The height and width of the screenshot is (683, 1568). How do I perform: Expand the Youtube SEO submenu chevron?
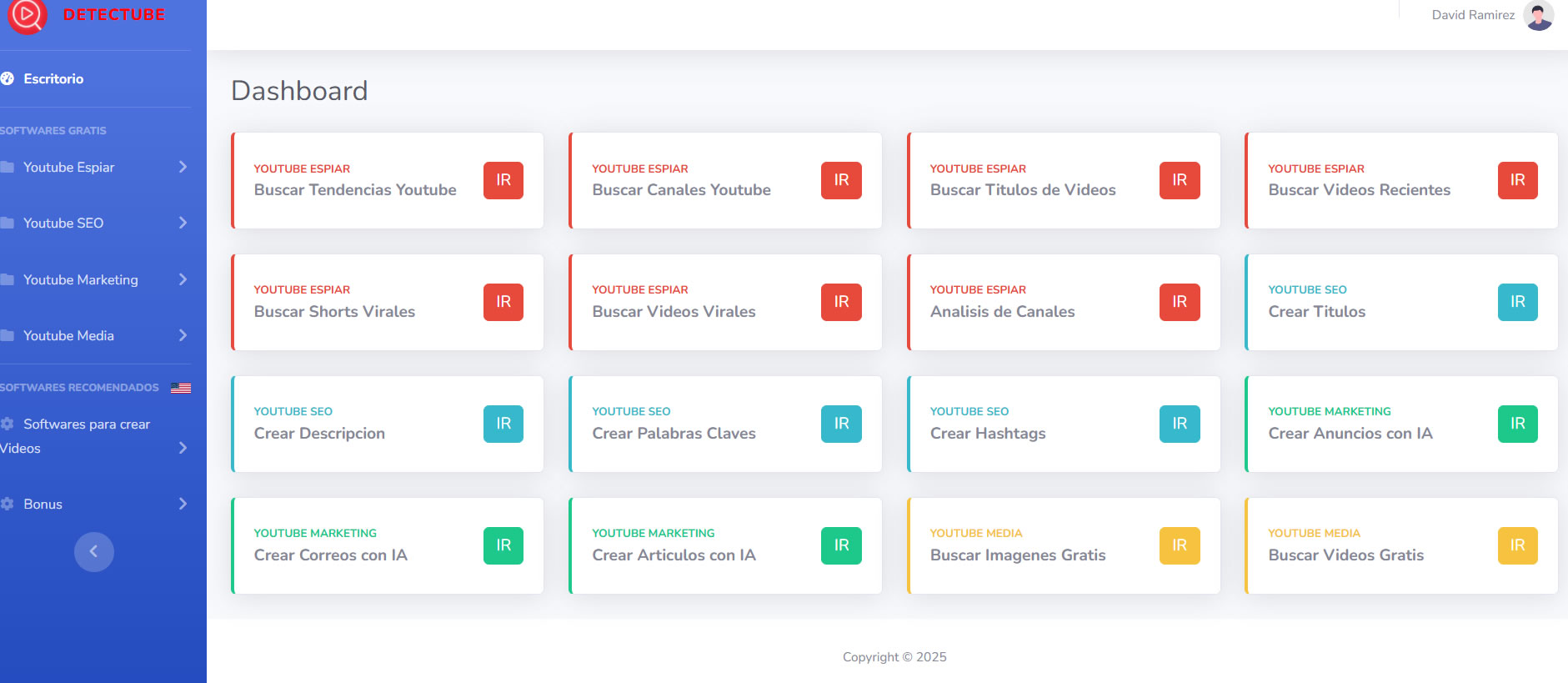click(183, 223)
